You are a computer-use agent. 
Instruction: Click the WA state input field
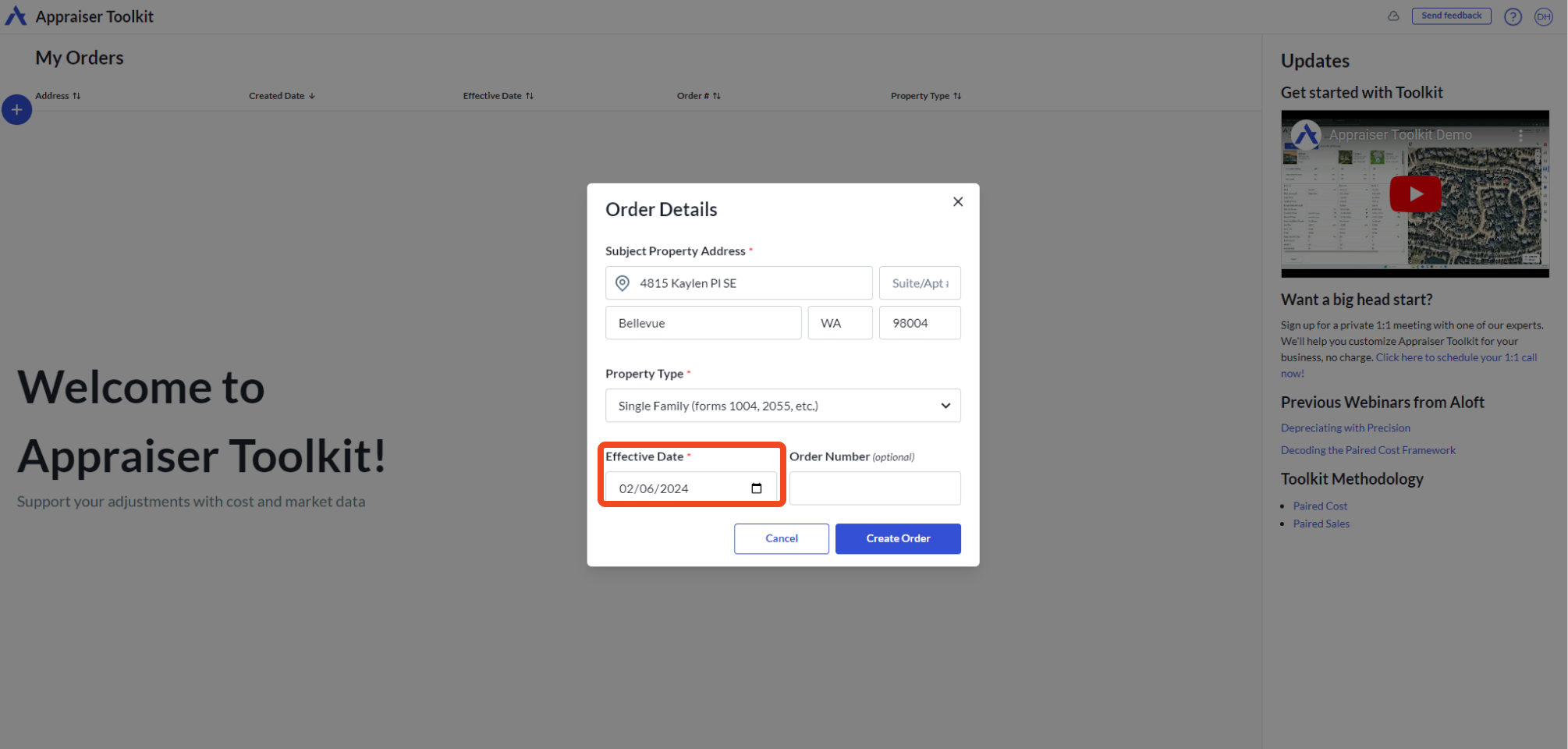click(840, 323)
